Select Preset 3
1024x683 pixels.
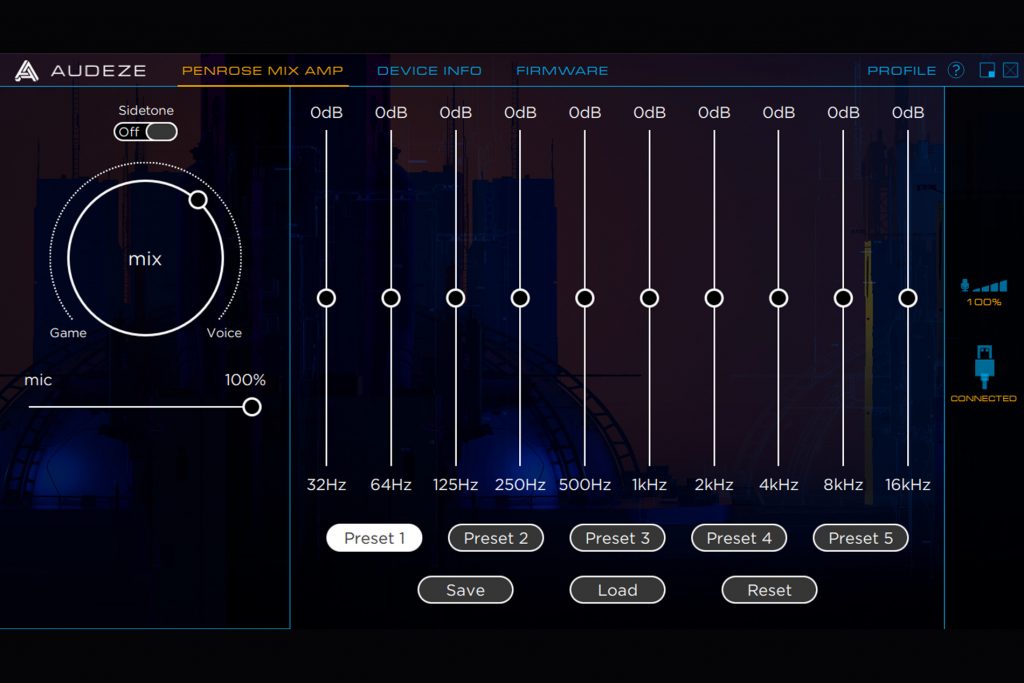click(617, 538)
